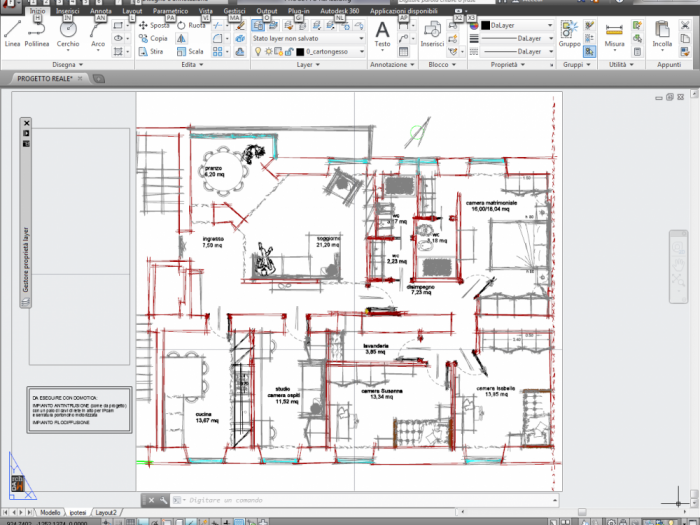
Task: Select the Polilinea tool
Action: tap(37, 33)
